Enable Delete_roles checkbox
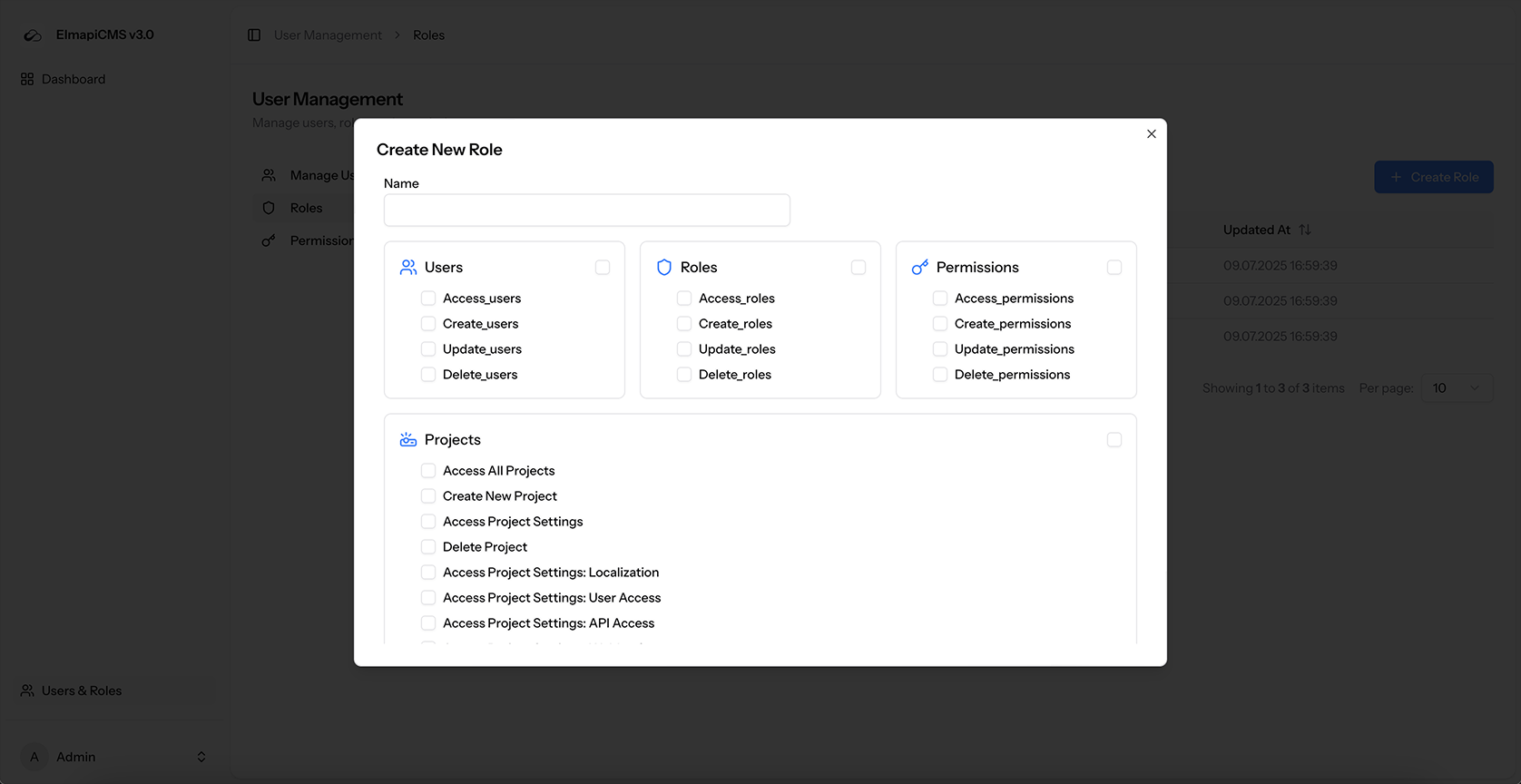This screenshot has width=1521, height=784. (684, 375)
